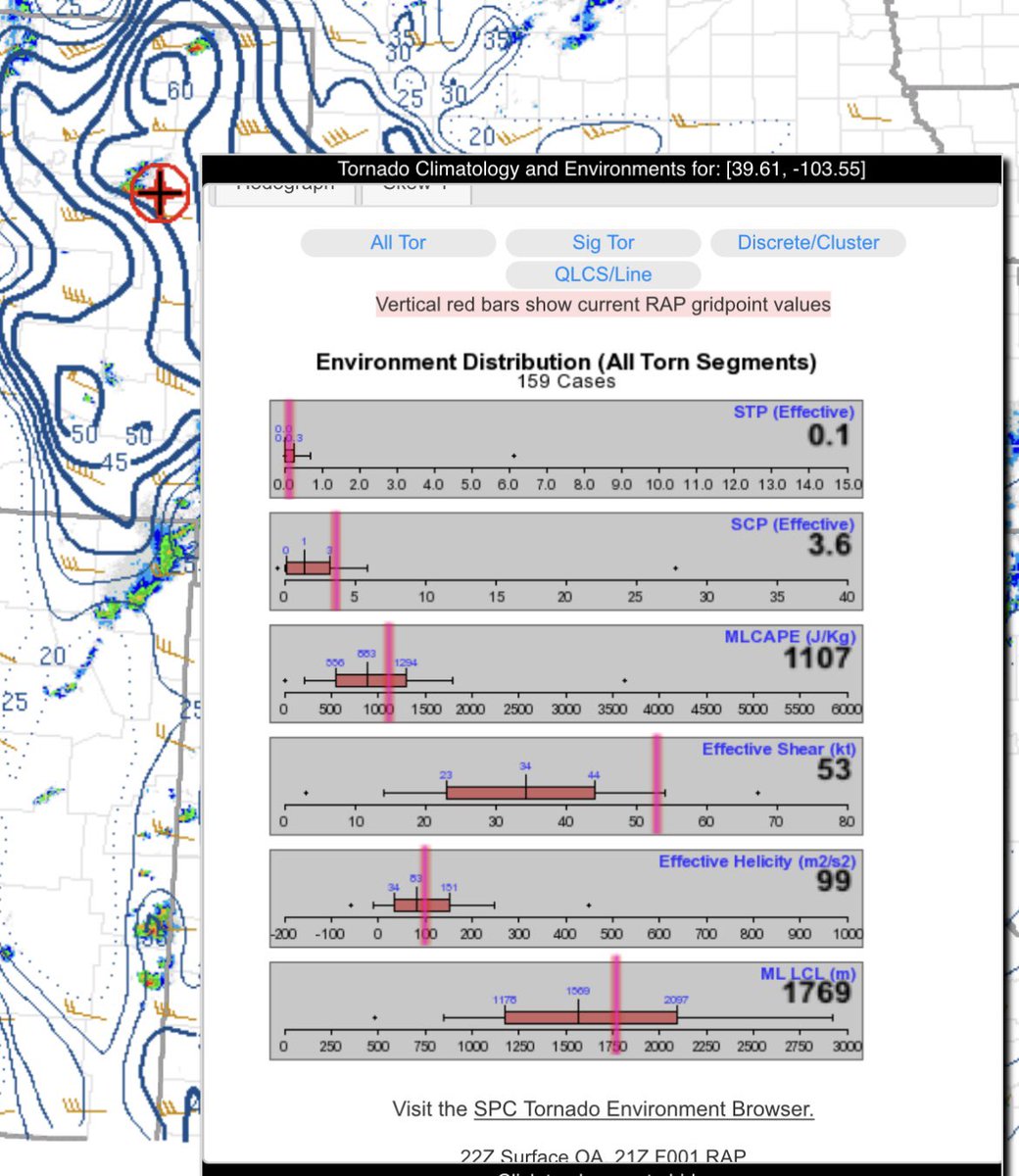Click the ML LCL value 1769

coord(816,994)
